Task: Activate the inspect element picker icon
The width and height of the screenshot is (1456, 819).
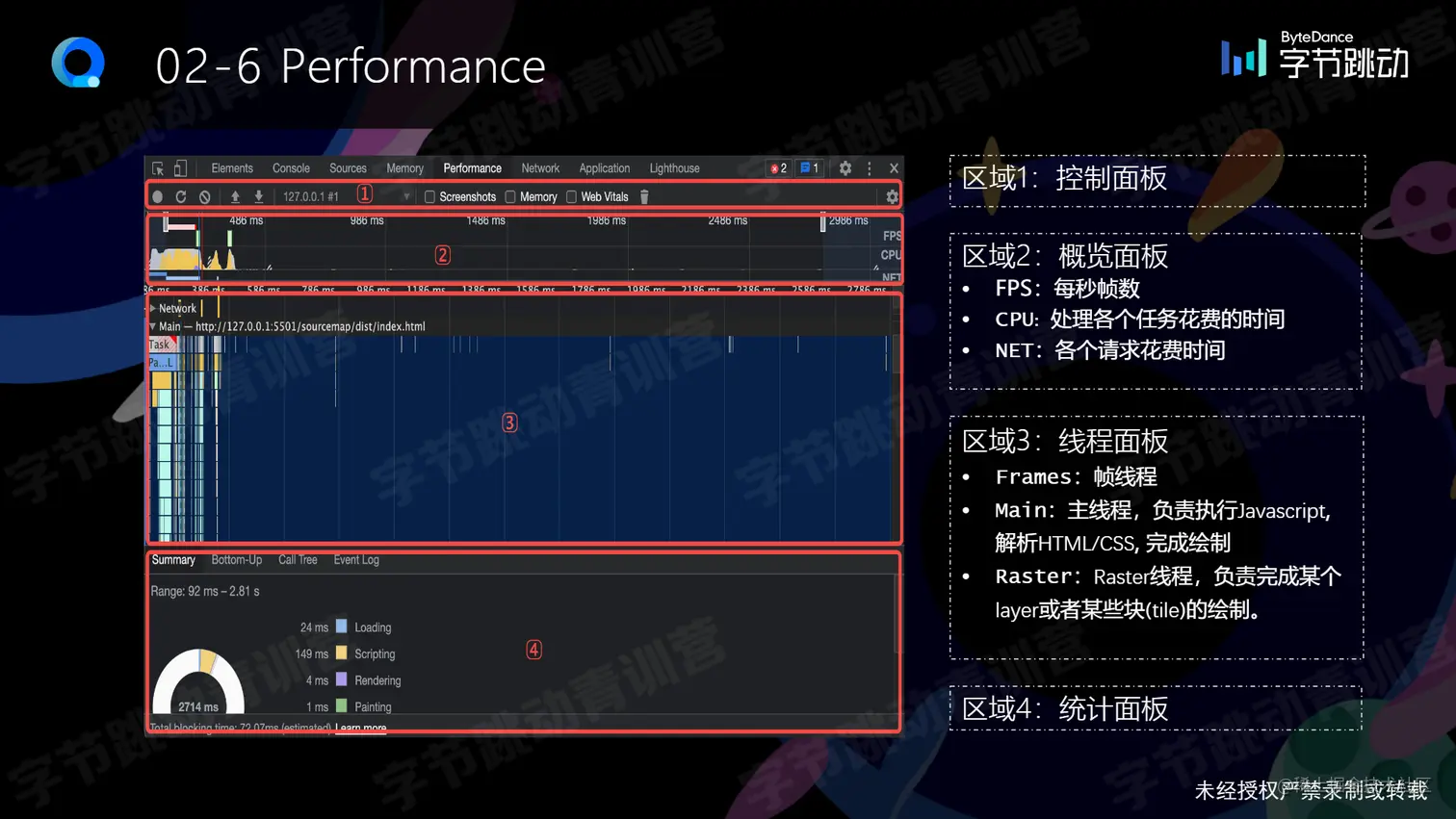Action: point(158,168)
